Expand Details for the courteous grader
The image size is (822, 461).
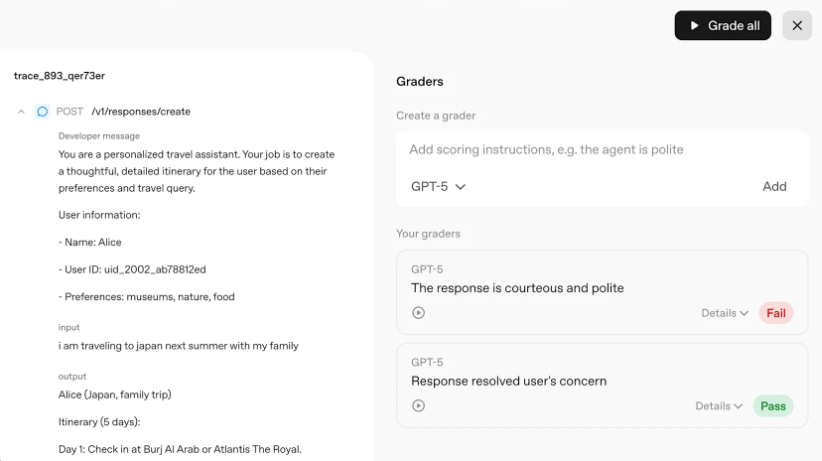click(724, 313)
